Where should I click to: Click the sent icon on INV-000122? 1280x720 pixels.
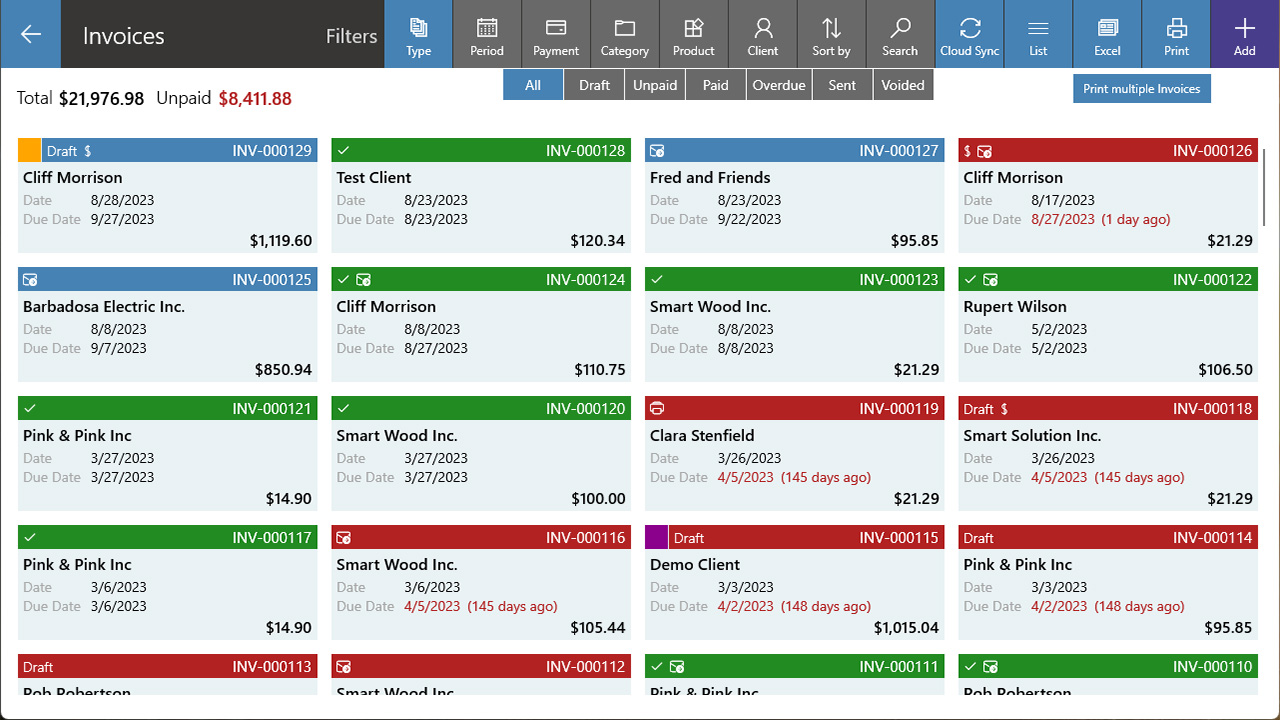tap(990, 280)
